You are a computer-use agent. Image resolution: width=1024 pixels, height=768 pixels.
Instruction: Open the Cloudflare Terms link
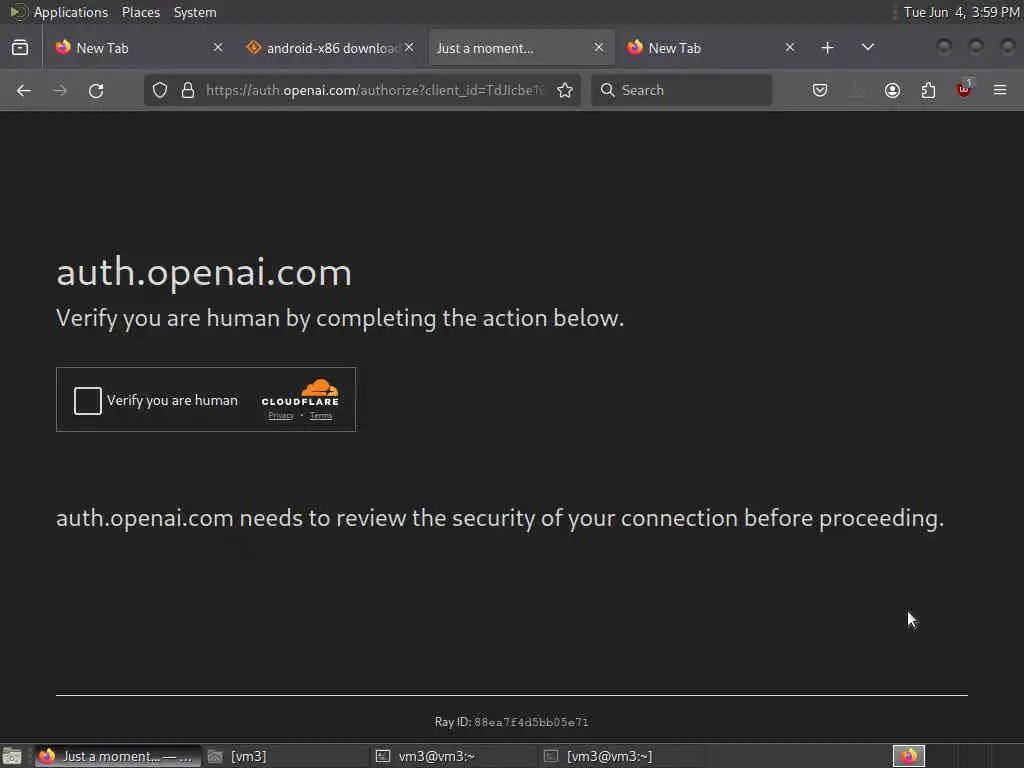pyautogui.click(x=321, y=415)
